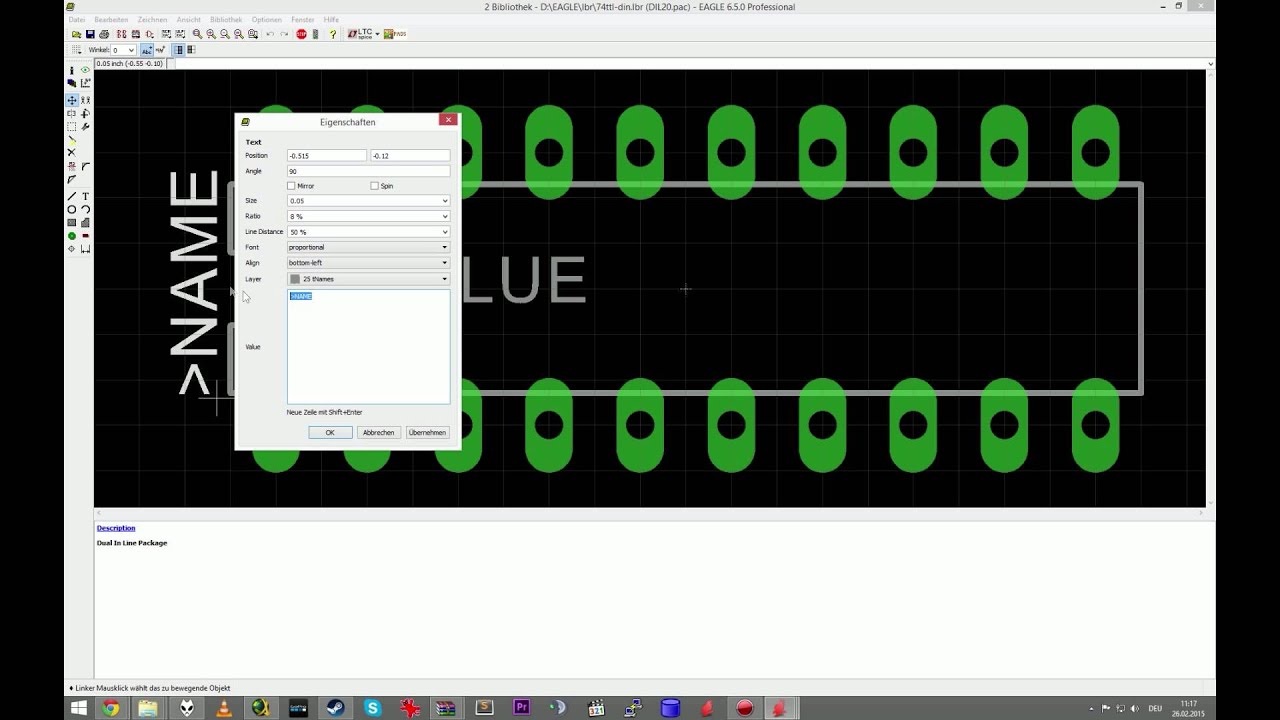Open Premiere Pro from the taskbar
Image resolution: width=1280 pixels, height=720 pixels.
521,708
